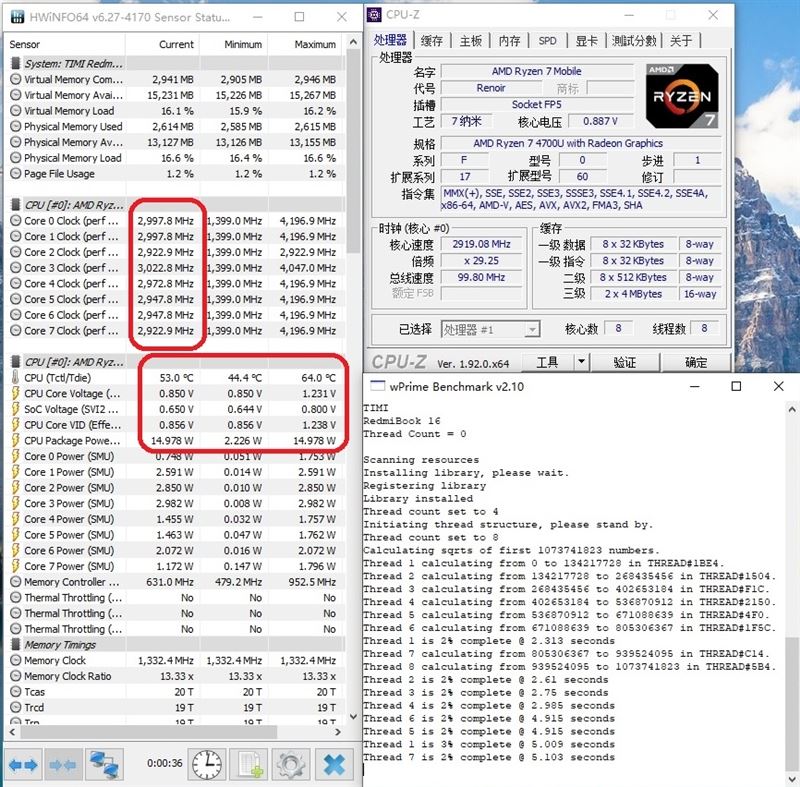Click the CPU (Tctl/Tdie) thermometer icon

pyautogui.click(x=15, y=377)
